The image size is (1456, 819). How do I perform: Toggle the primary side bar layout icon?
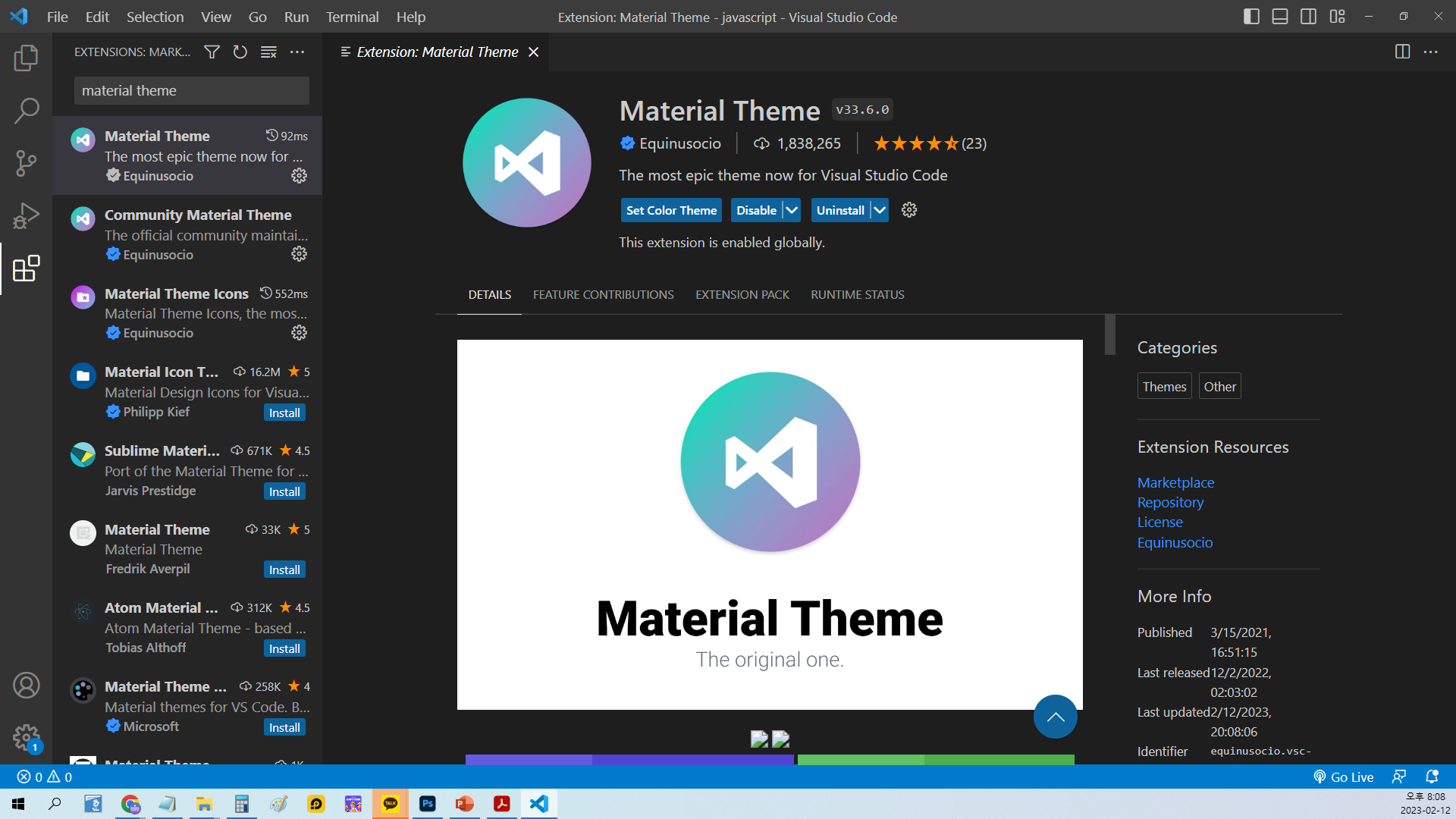tap(1251, 17)
